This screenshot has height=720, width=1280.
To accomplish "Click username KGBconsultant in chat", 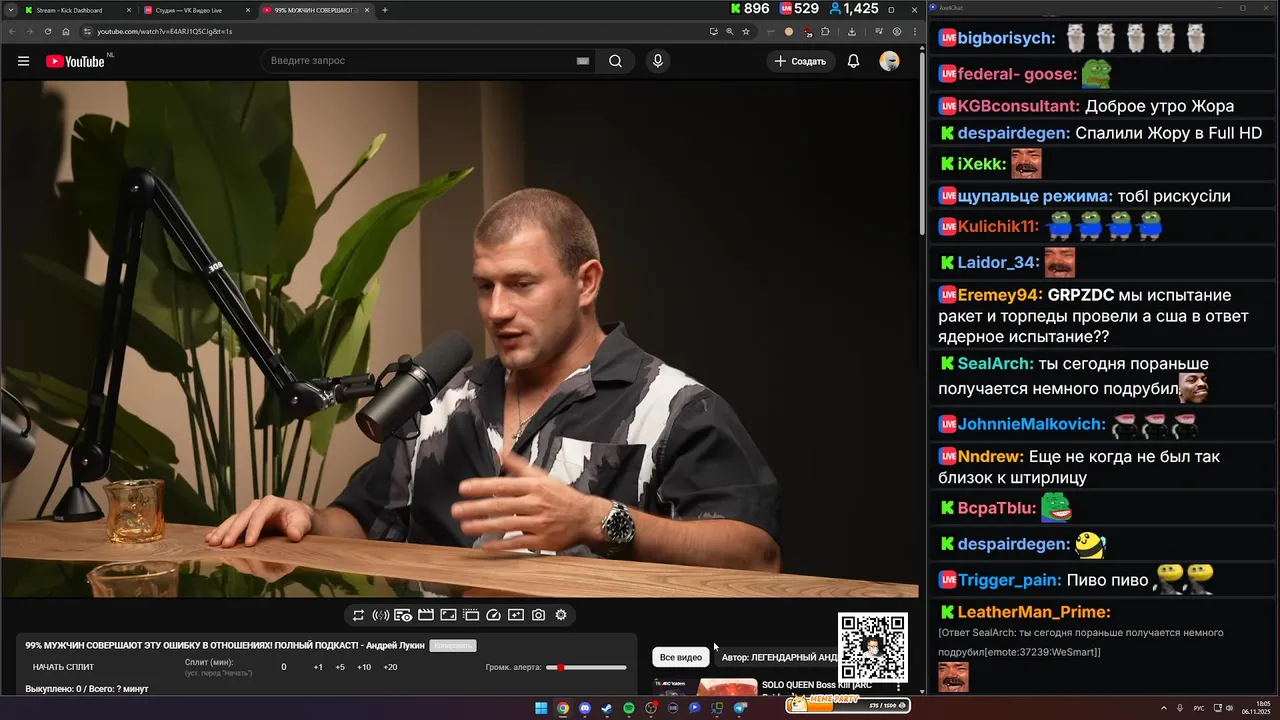I will [1019, 106].
